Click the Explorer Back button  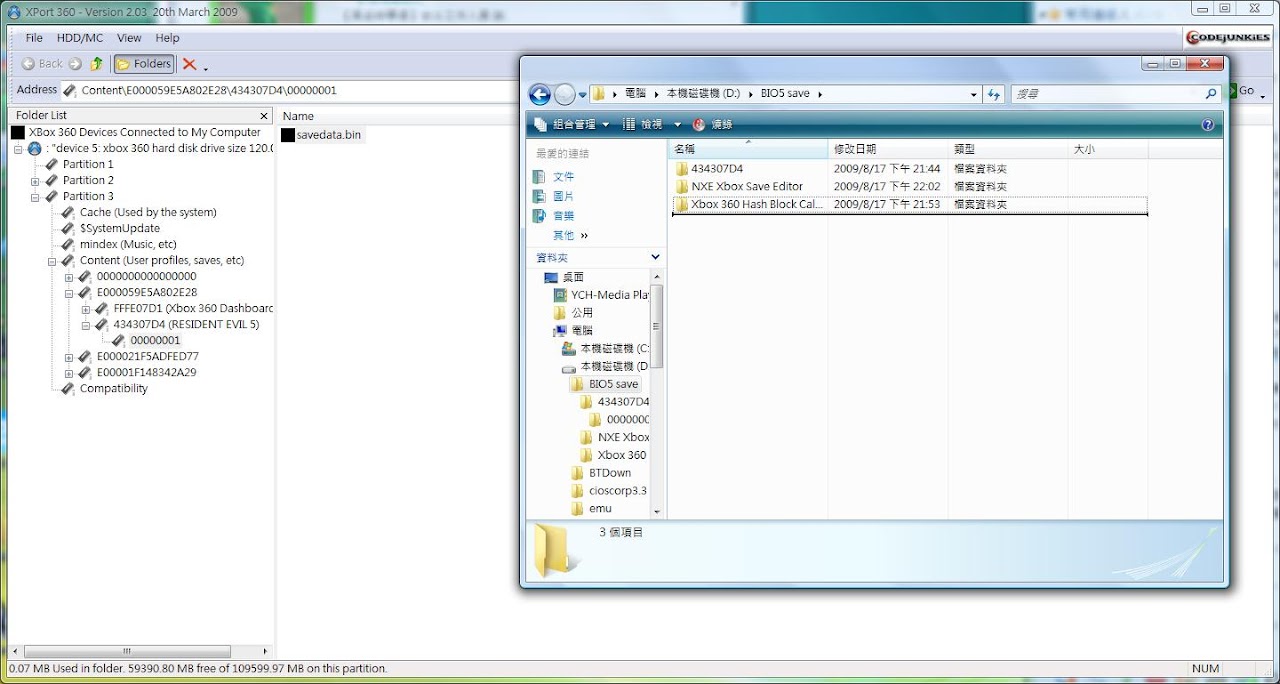point(540,95)
